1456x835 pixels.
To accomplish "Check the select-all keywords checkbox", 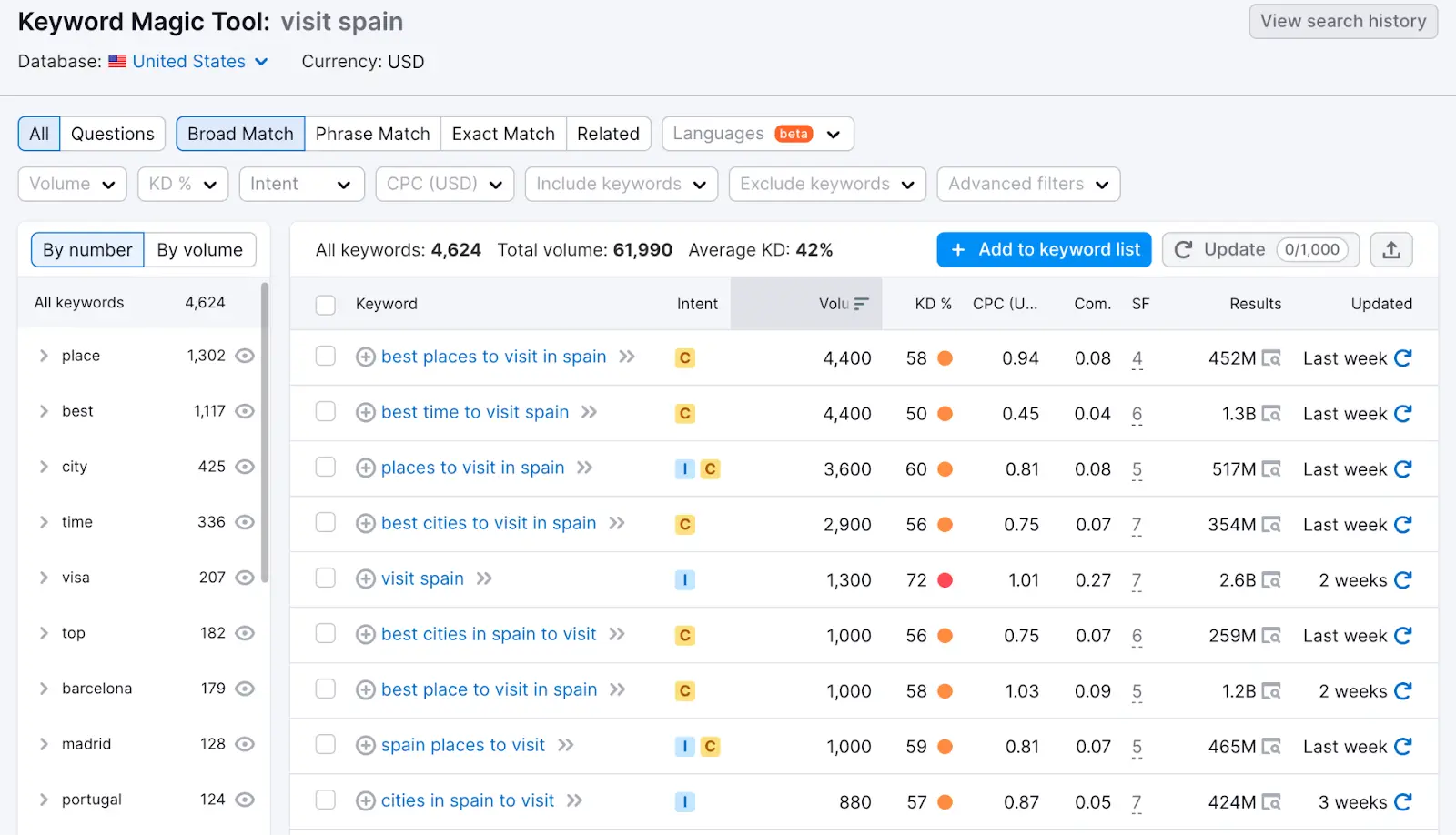I will pos(325,305).
